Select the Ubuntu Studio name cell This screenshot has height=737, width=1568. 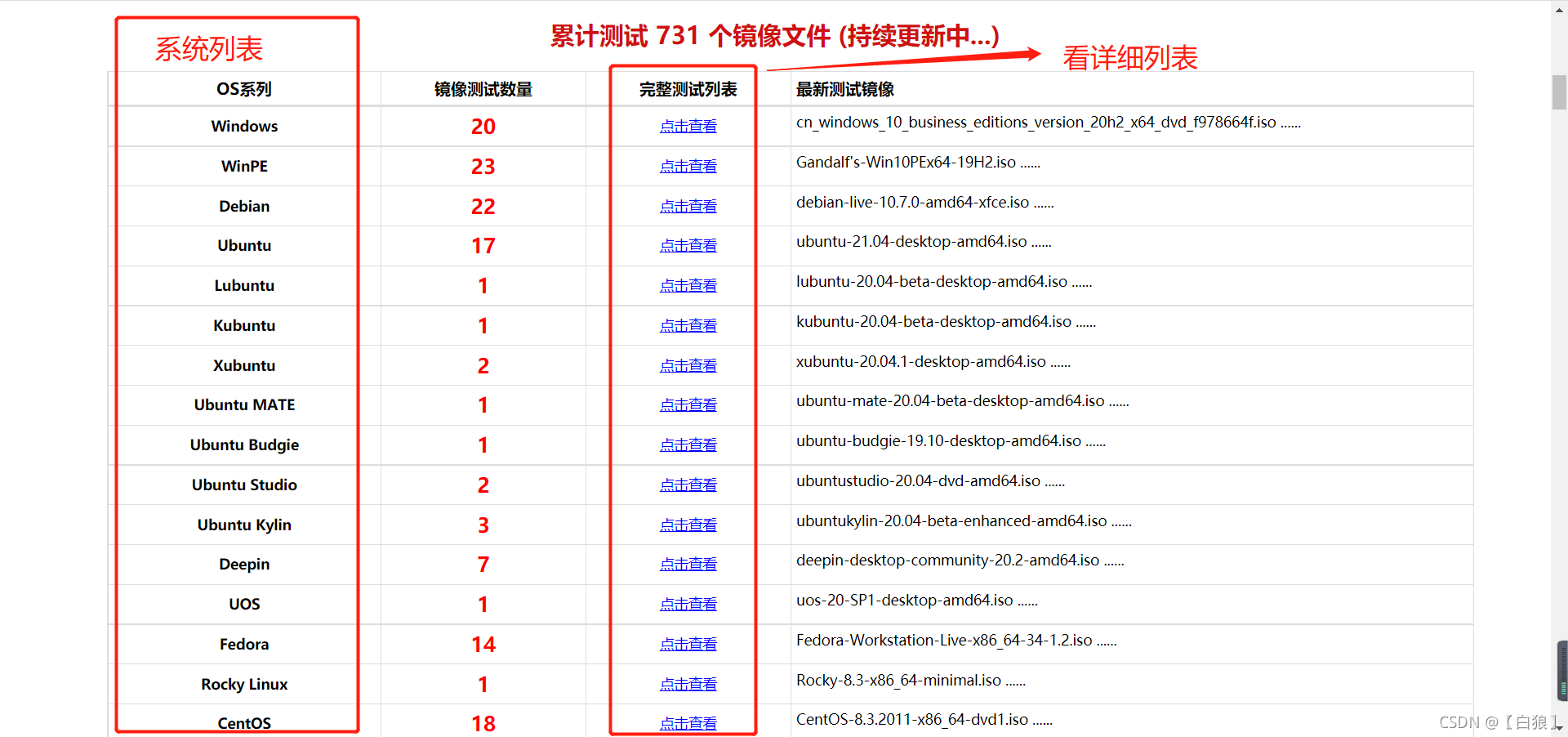(244, 485)
